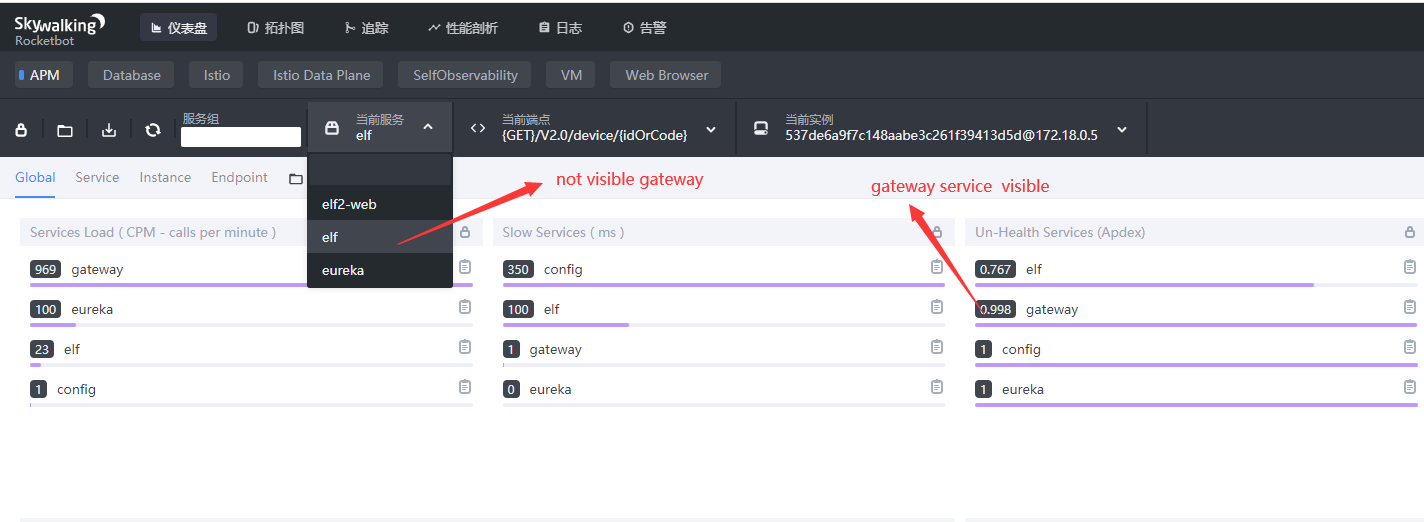
Task: Click clipboard icon for gateway in Un-Health Services
Action: (1410, 307)
